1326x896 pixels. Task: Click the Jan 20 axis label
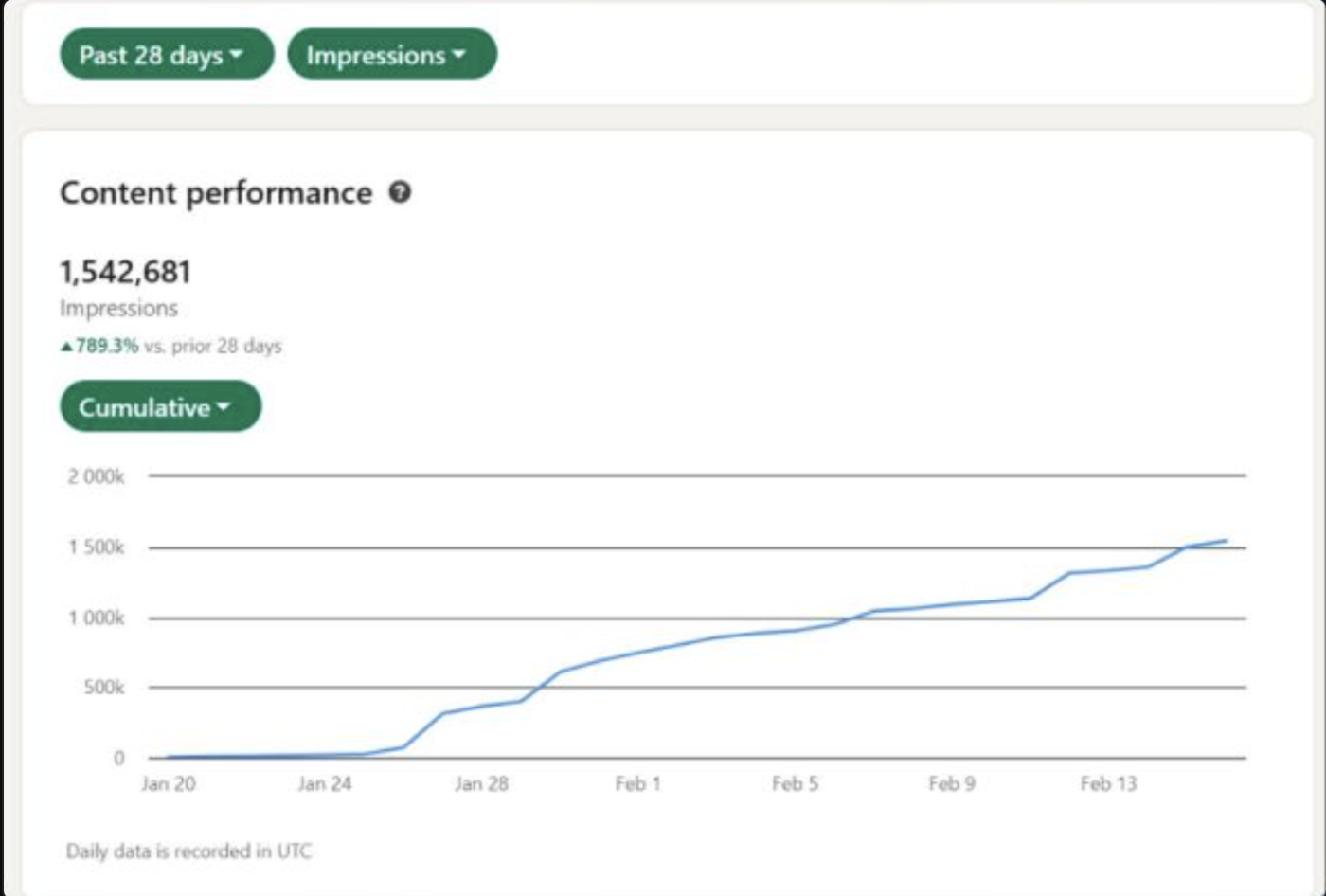[169, 784]
